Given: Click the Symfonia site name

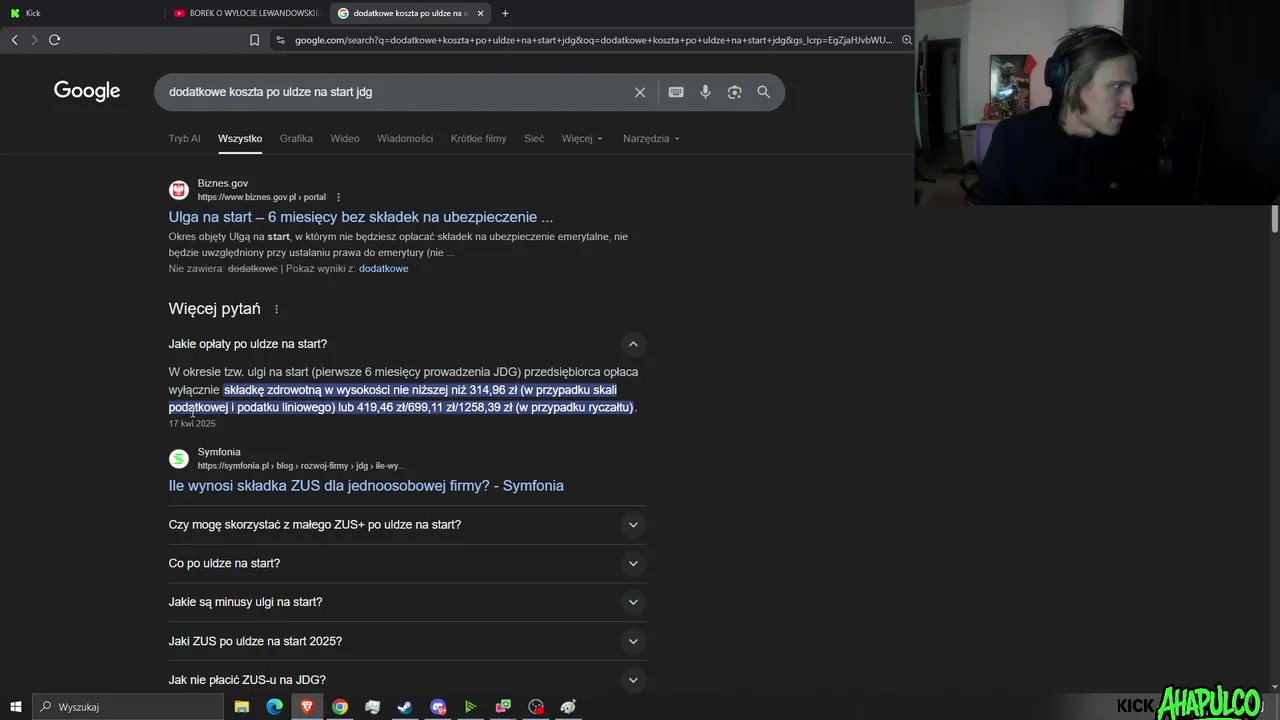Looking at the screenshot, I should pos(219,452).
